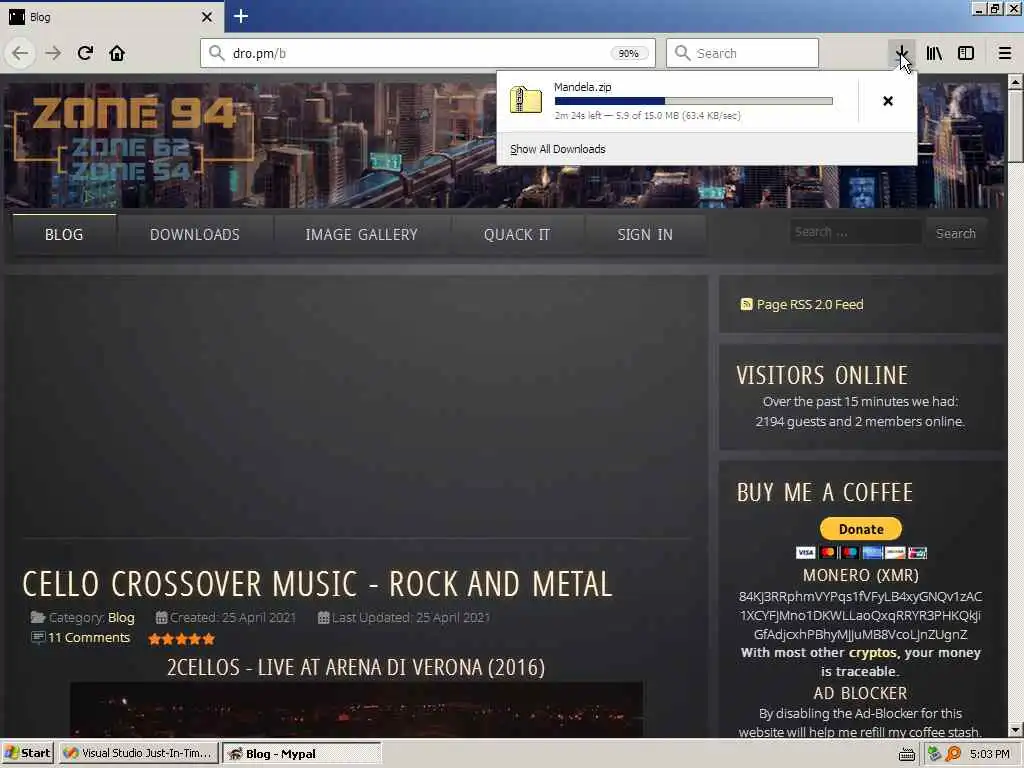Click the Created date calendar icon
The height and width of the screenshot is (768, 1024).
coord(161,617)
